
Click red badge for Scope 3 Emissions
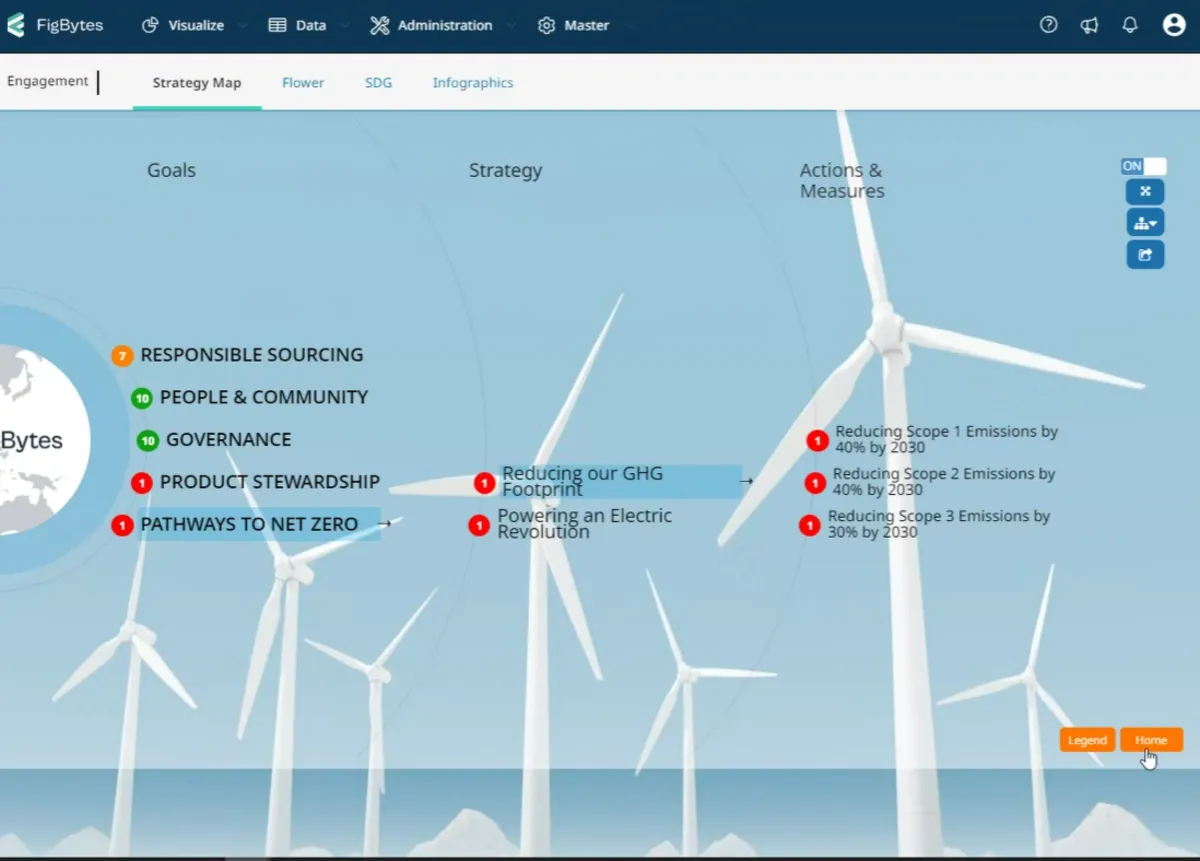coord(810,525)
